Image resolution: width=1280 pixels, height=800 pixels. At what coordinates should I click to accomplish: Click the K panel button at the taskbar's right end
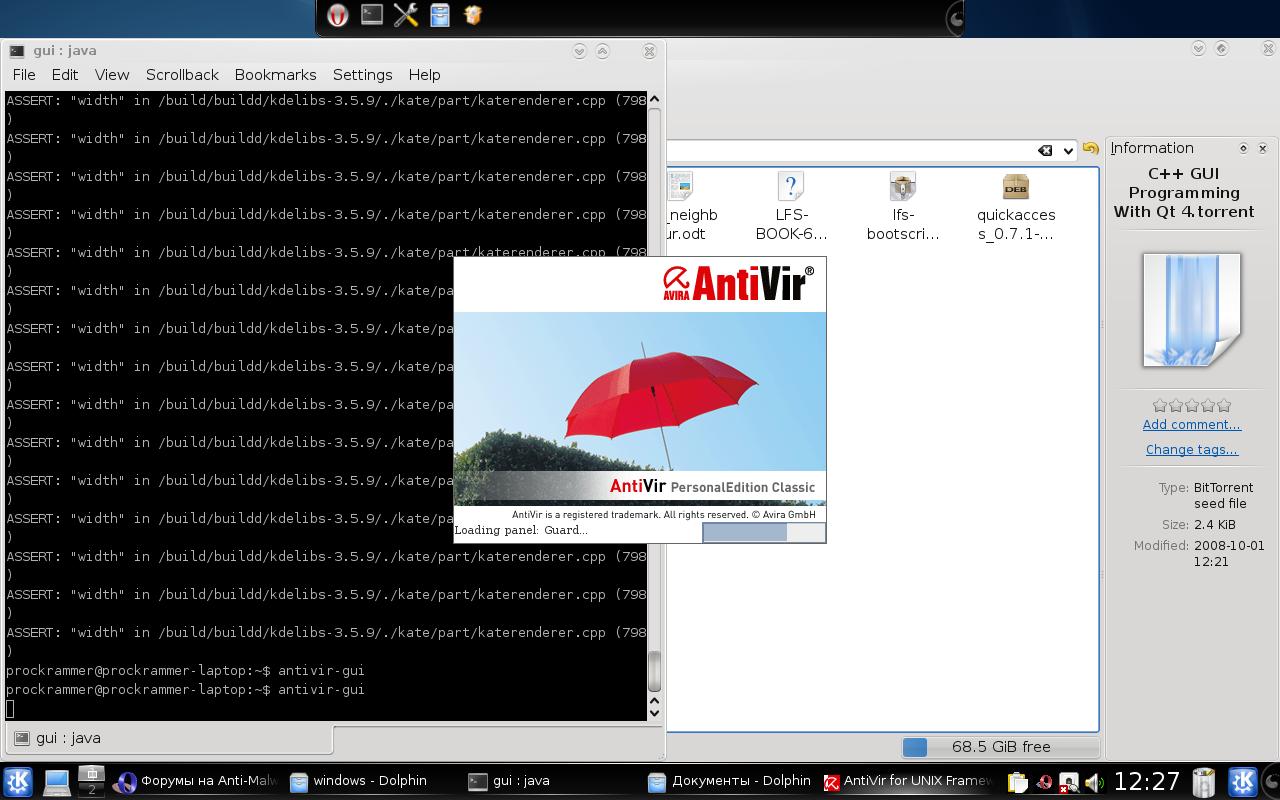pos(1243,781)
